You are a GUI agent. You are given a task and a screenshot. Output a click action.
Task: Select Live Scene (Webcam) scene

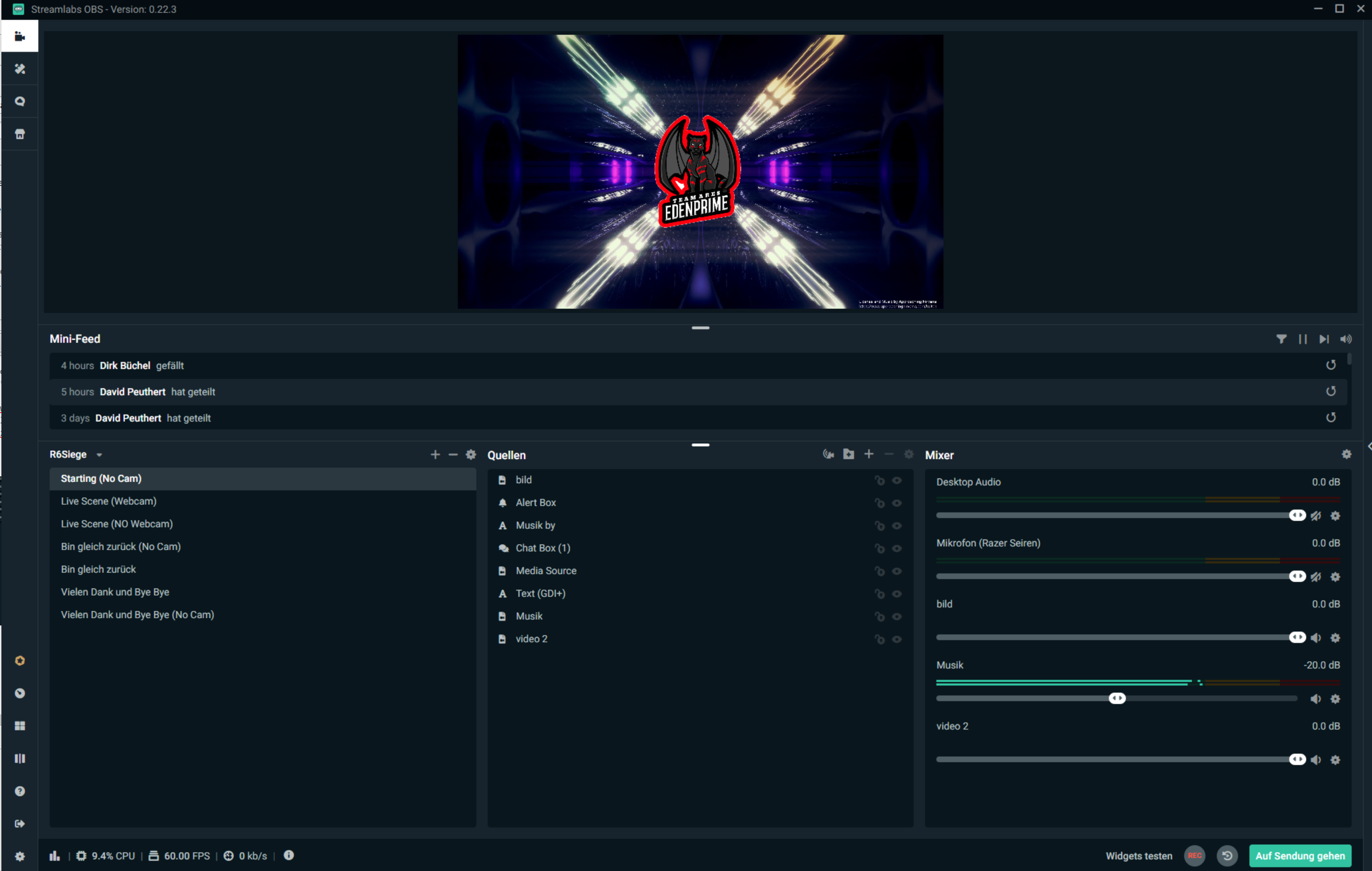click(x=108, y=501)
